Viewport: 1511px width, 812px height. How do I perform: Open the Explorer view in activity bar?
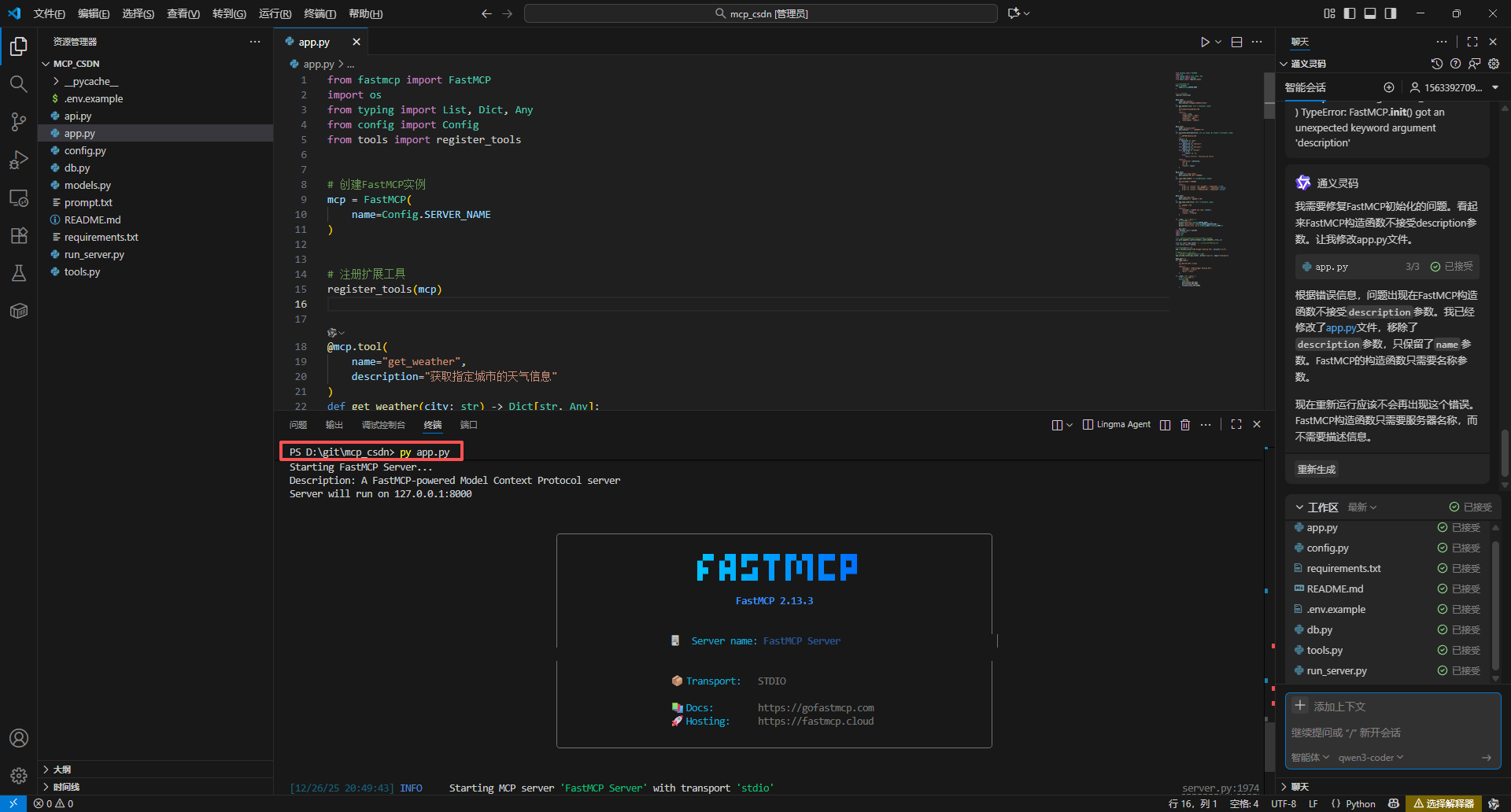19,46
